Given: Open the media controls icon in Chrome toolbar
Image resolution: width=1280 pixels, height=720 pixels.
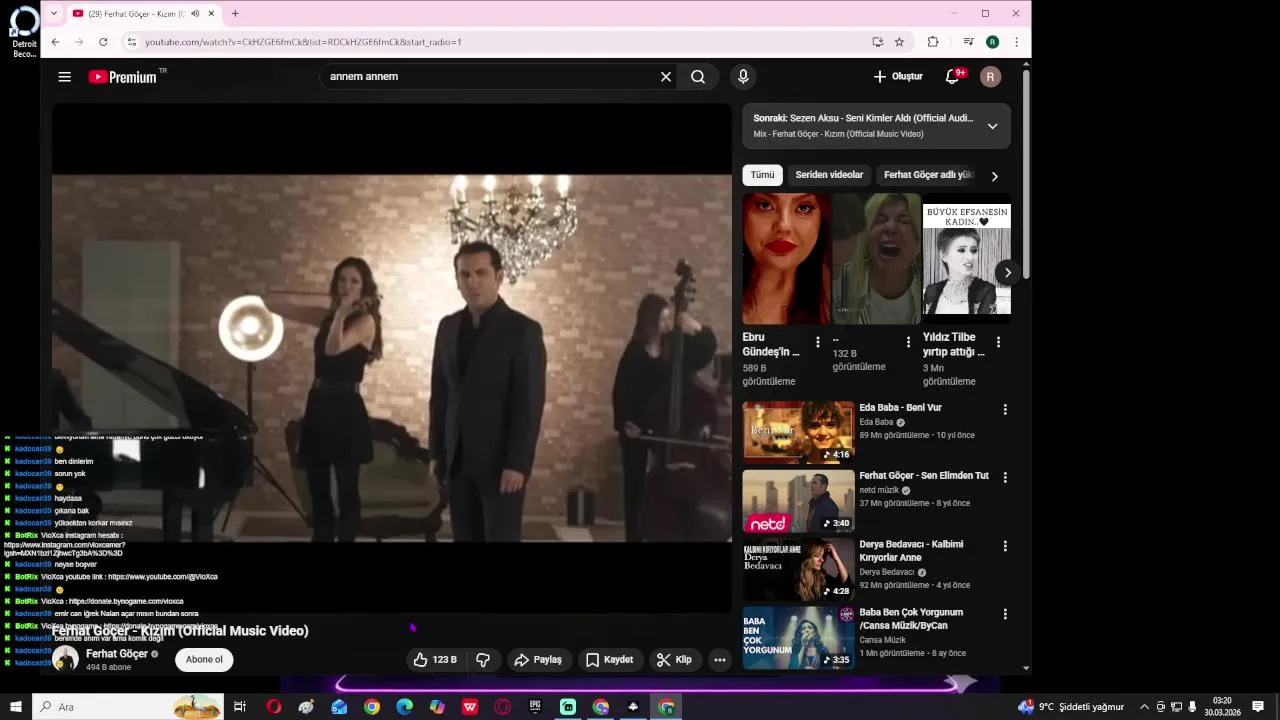Looking at the screenshot, I should 968,42.
